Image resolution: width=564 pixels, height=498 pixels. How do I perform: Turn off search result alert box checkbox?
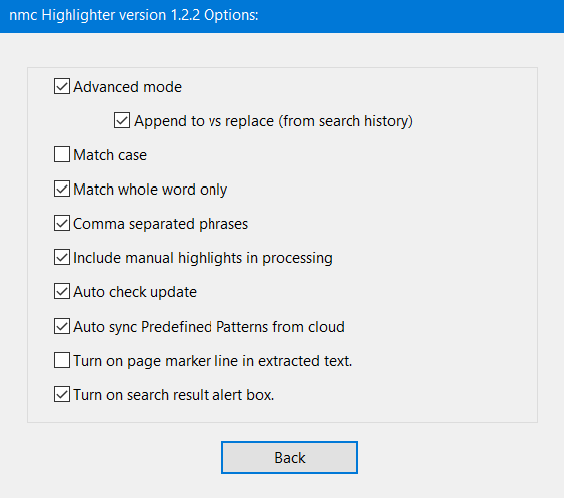62,394
